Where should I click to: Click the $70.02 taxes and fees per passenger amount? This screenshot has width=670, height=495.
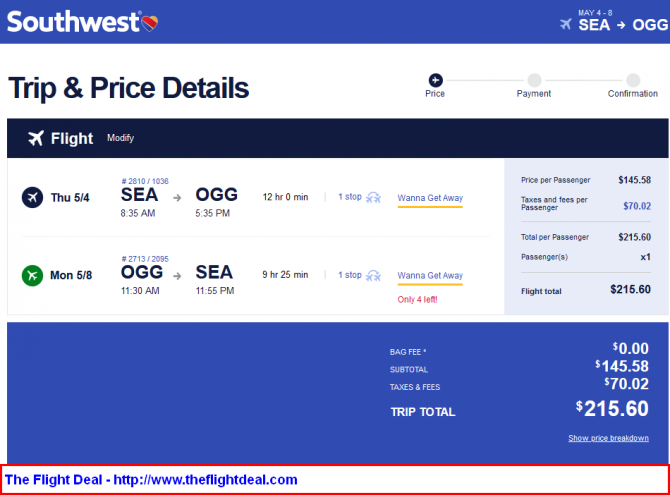(x=637, y=206)
